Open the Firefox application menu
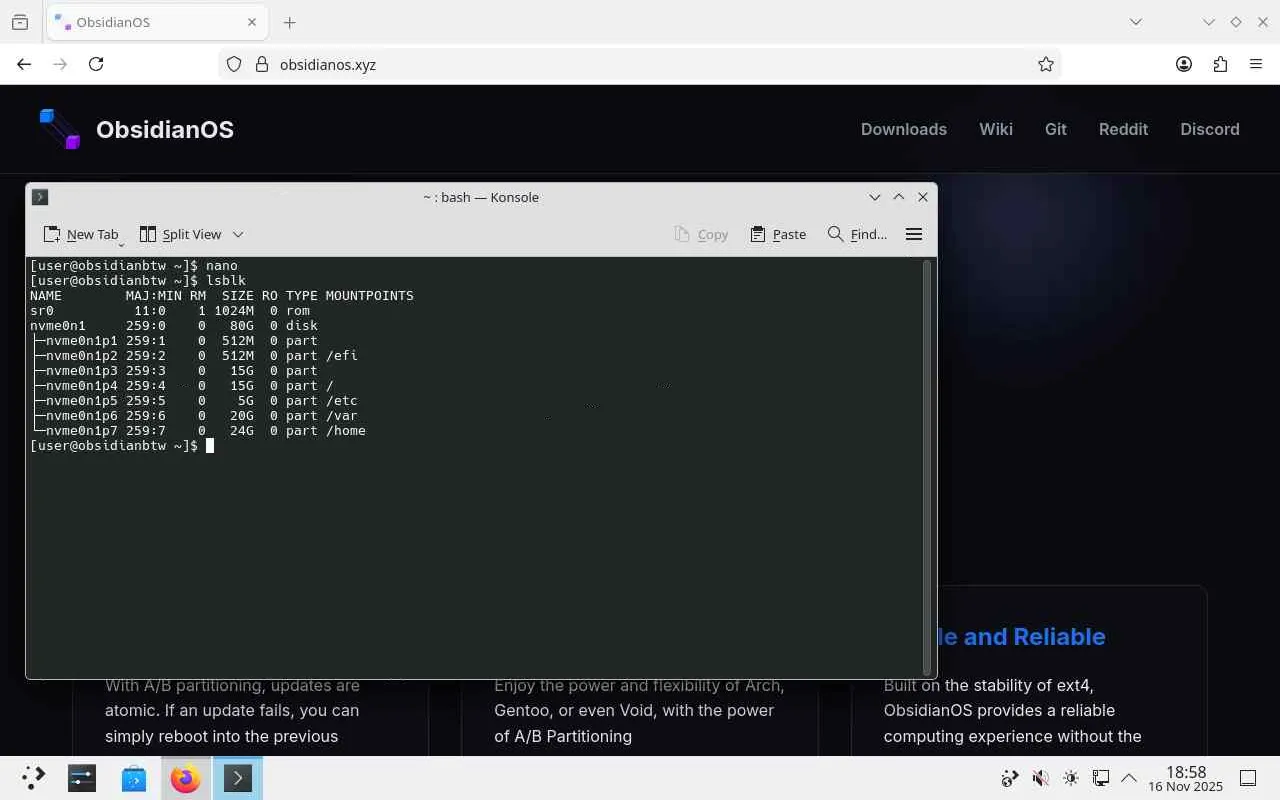Image resolution: width=1280 pixels, height=800 pixels. point(1256,64)
